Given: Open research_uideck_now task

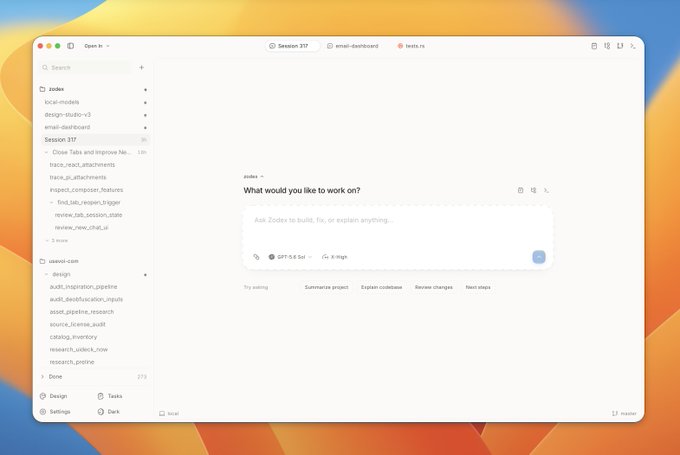Looking at the screenshot, I should tap(78, 350).
